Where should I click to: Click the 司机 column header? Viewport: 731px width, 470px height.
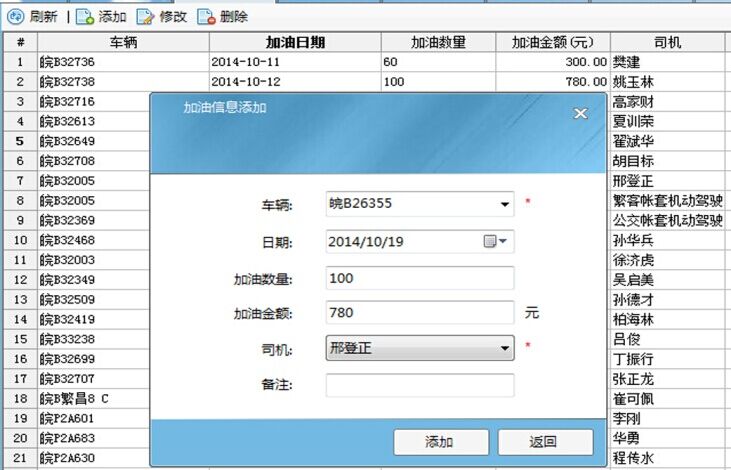(x=667, y=43)
